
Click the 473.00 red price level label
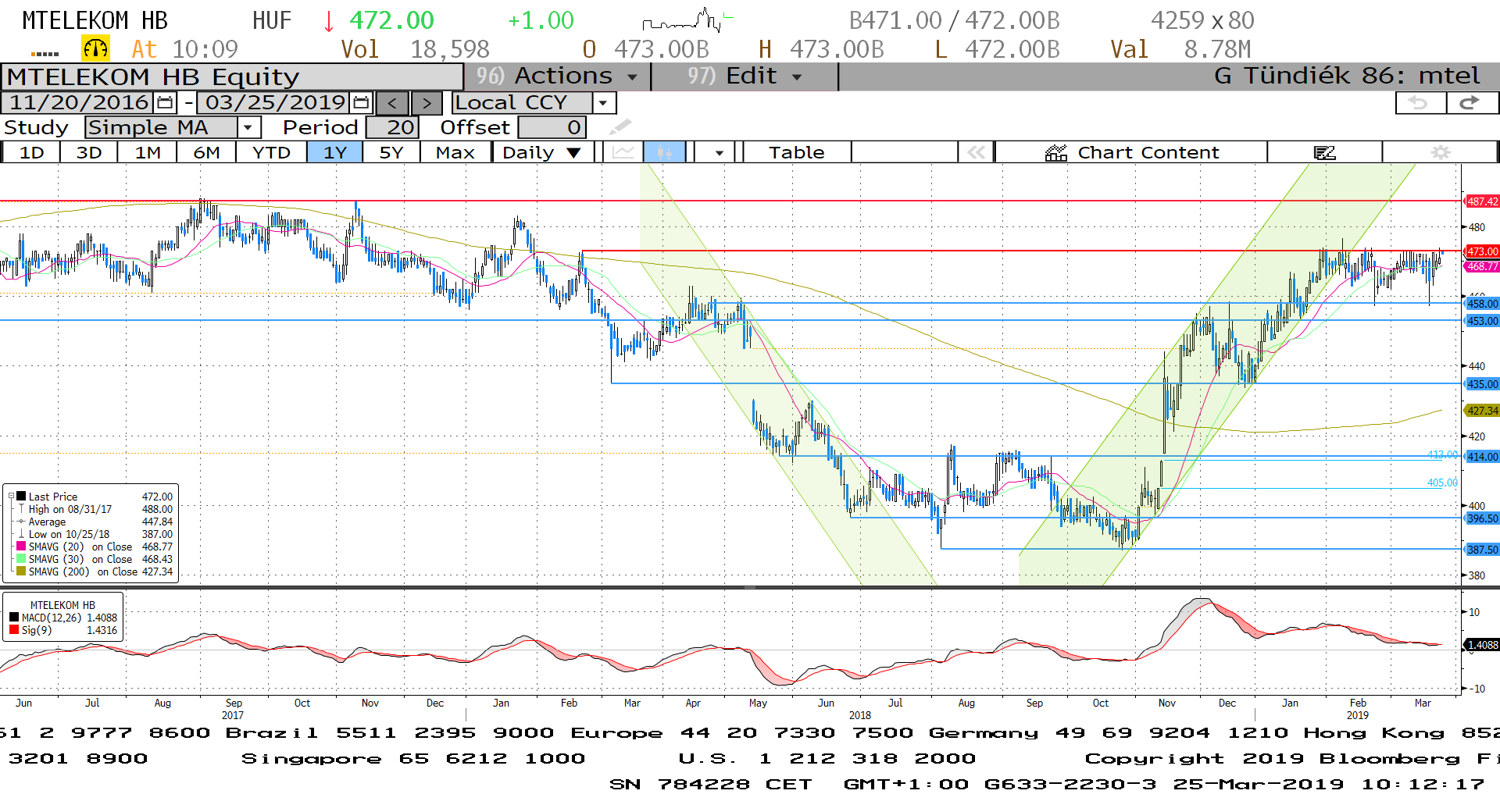(x=1482, y=251)
